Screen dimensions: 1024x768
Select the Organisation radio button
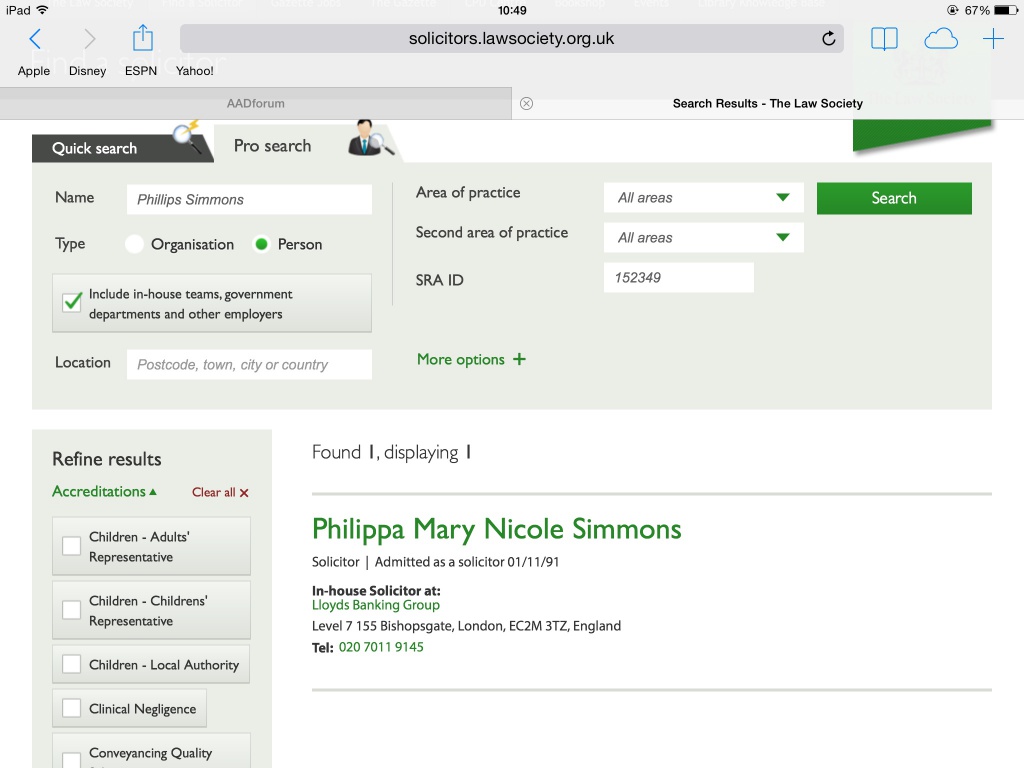[135, 244]
